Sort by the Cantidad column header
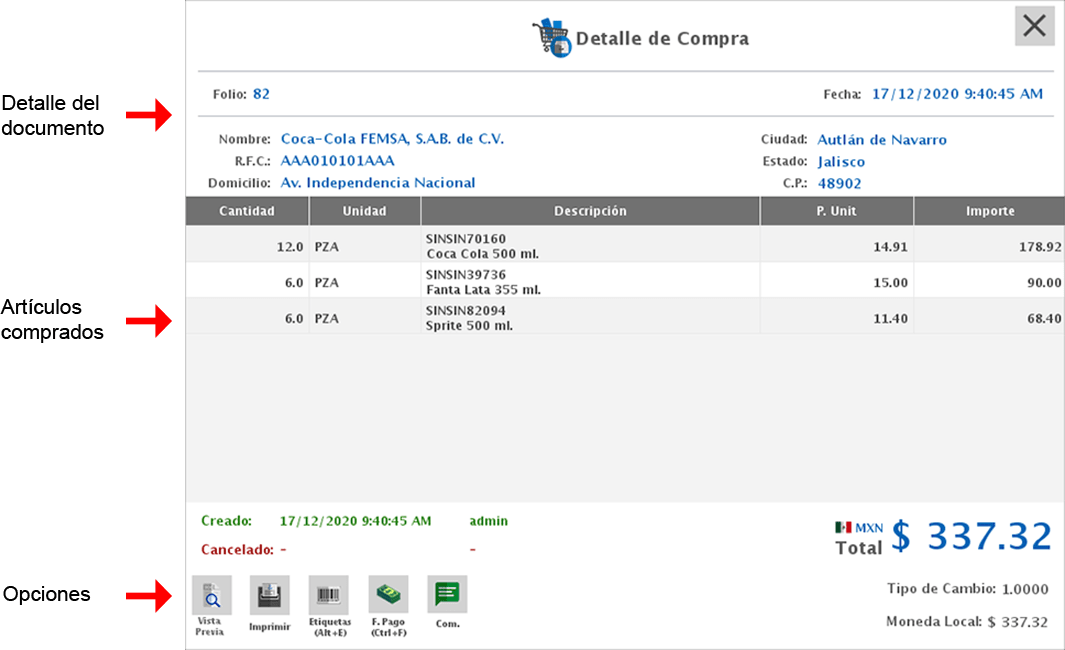 247,211
